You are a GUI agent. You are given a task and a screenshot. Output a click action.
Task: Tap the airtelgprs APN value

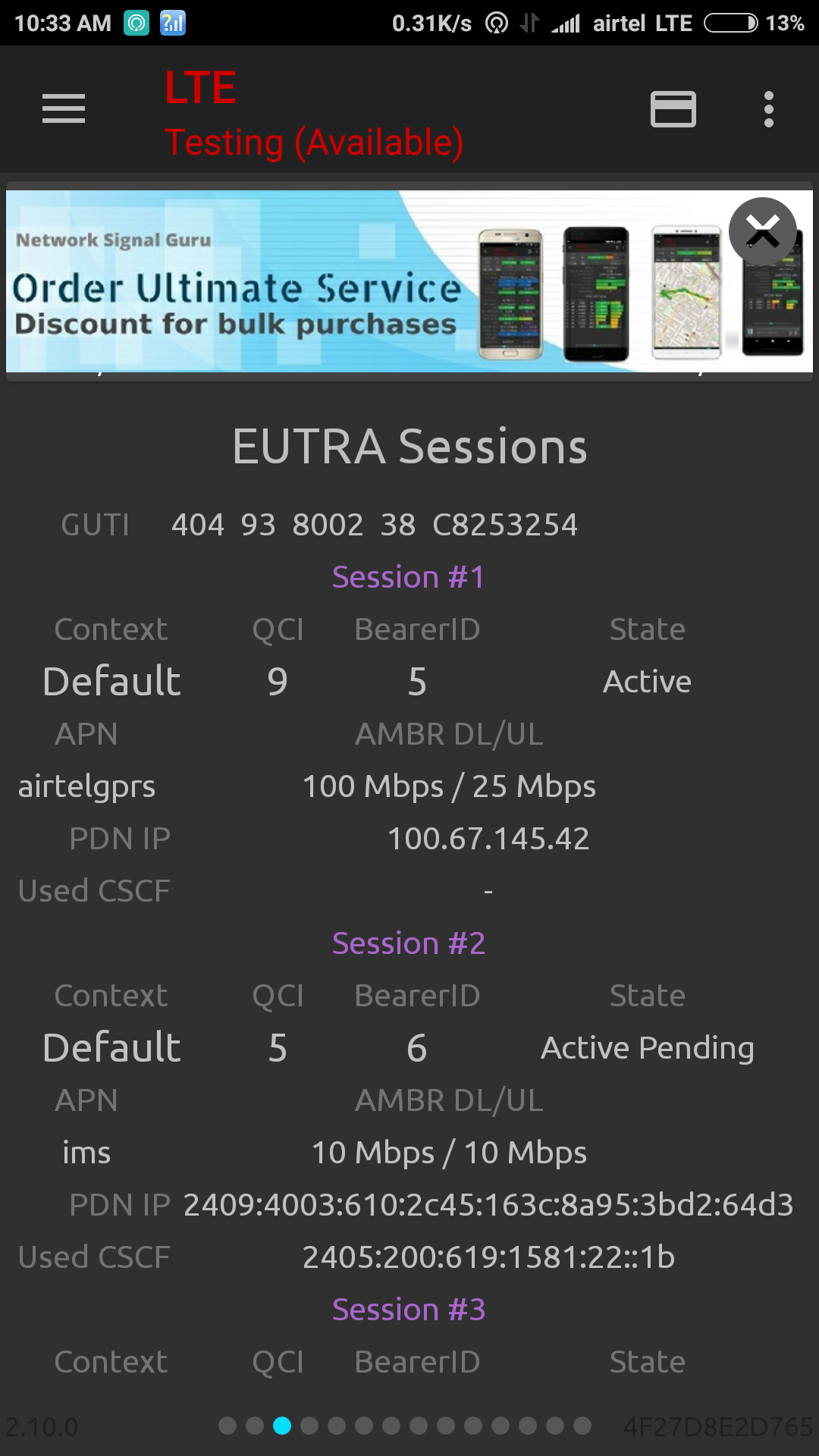pyautogui.click(x=86, y=786)
